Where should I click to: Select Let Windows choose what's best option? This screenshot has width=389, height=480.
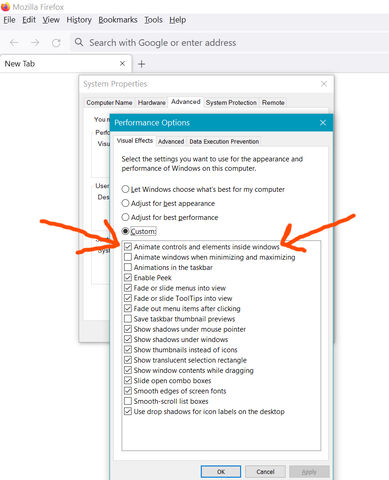(125, 189)
